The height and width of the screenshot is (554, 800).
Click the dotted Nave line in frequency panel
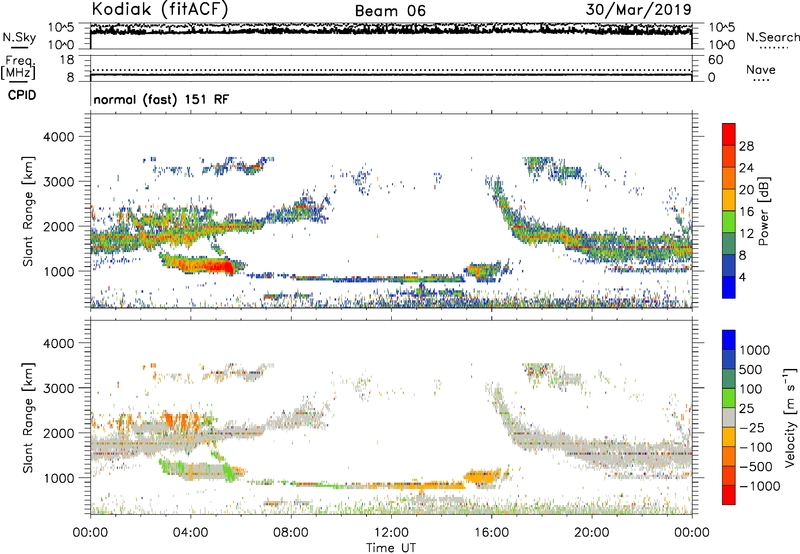click(x=391, y=70)
